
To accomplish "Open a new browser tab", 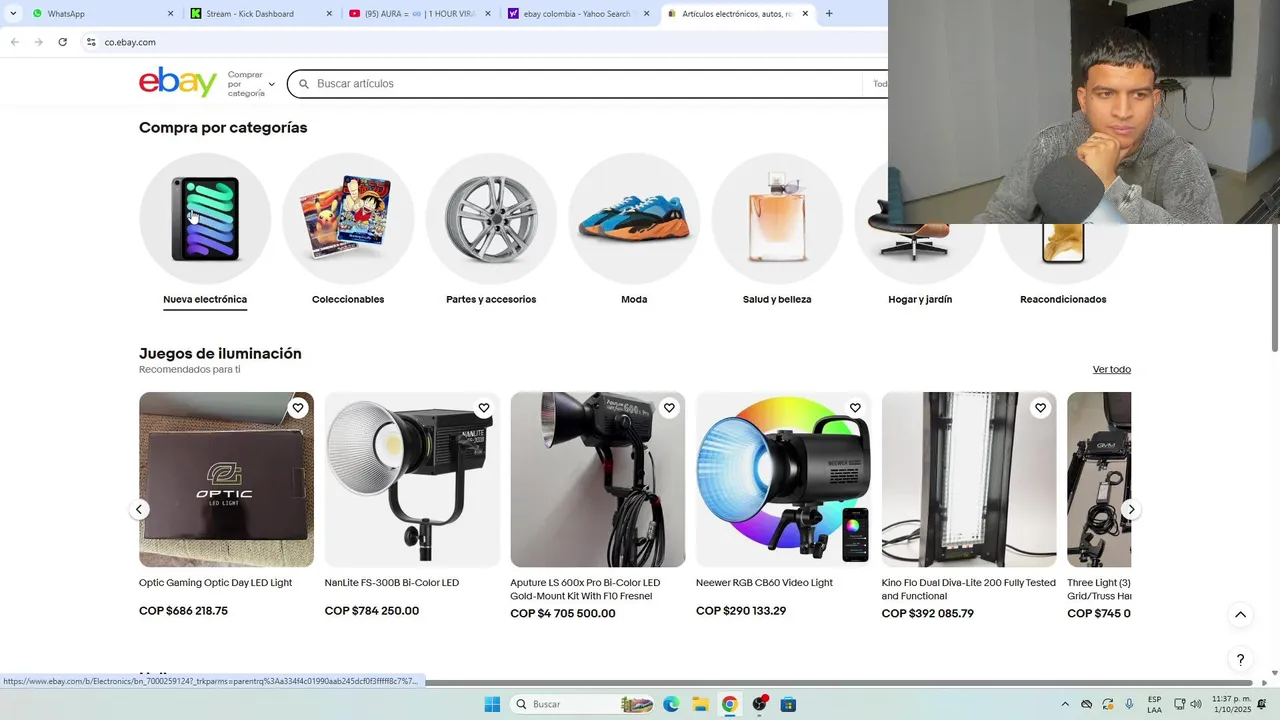I will [829, 14].
